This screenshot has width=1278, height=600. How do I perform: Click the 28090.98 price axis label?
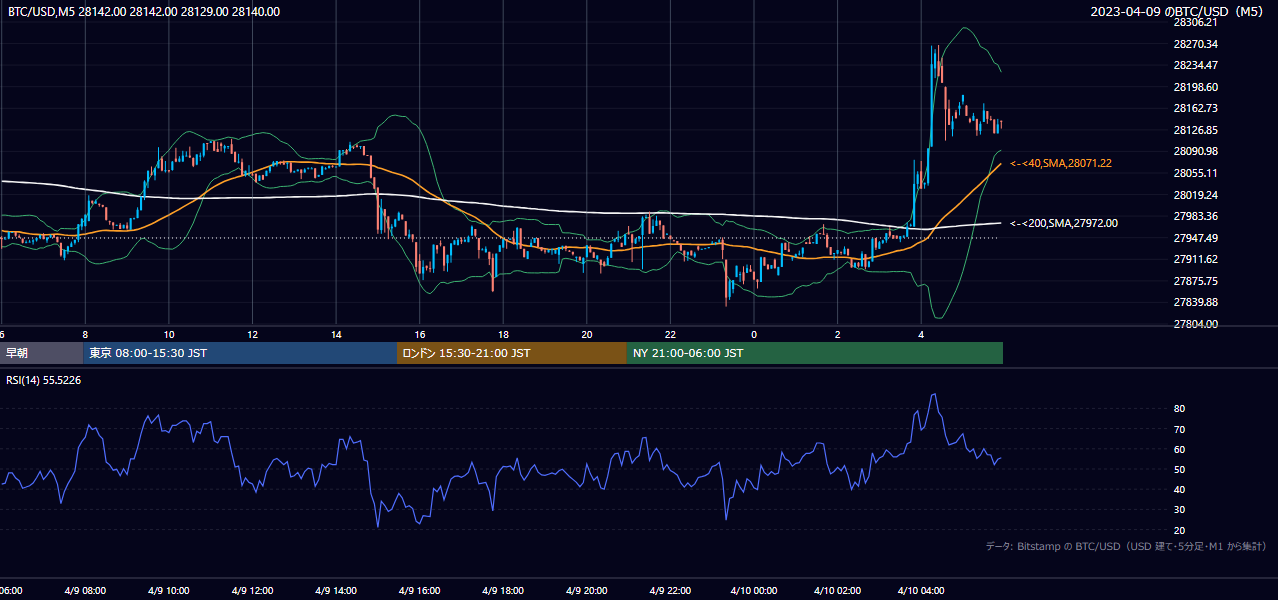(x=1195, y=151)
